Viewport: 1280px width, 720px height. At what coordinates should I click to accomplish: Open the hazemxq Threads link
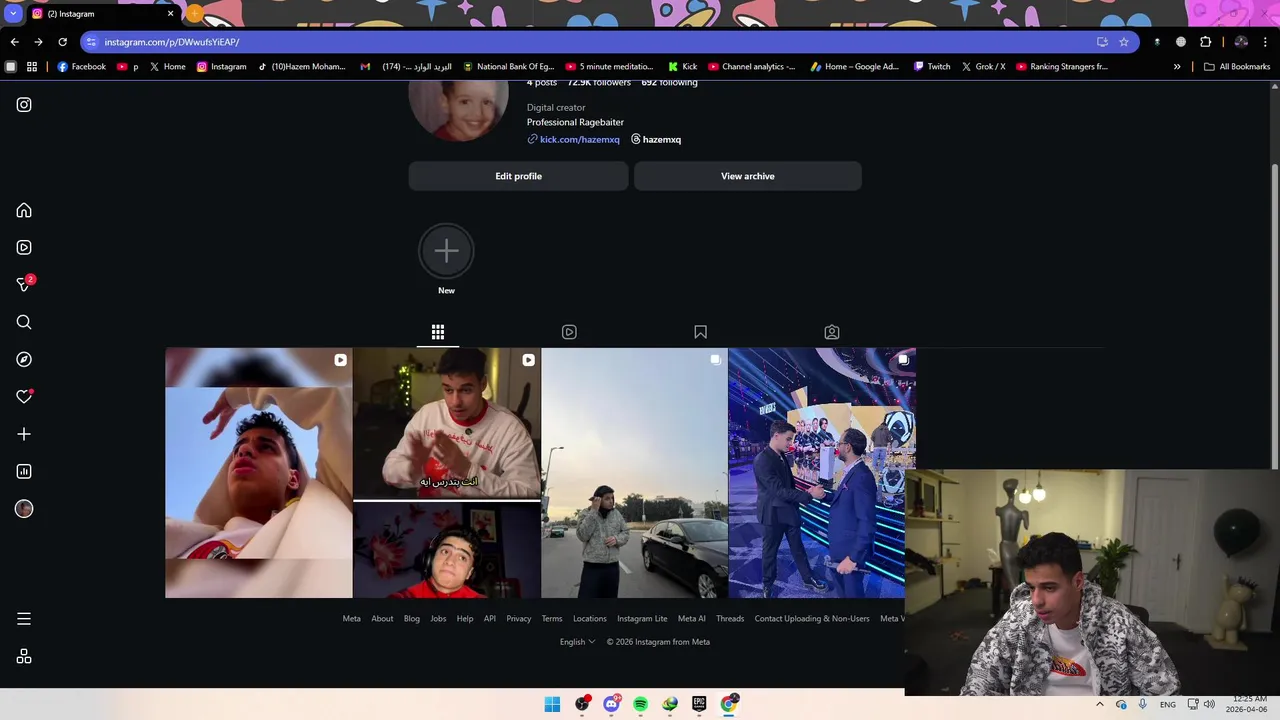point(656,140)
